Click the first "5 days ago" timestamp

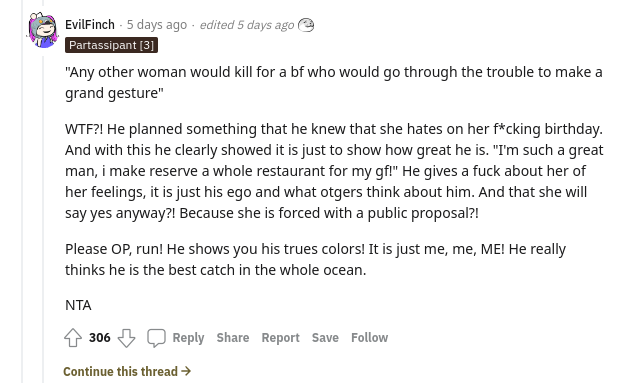point(157,25)
